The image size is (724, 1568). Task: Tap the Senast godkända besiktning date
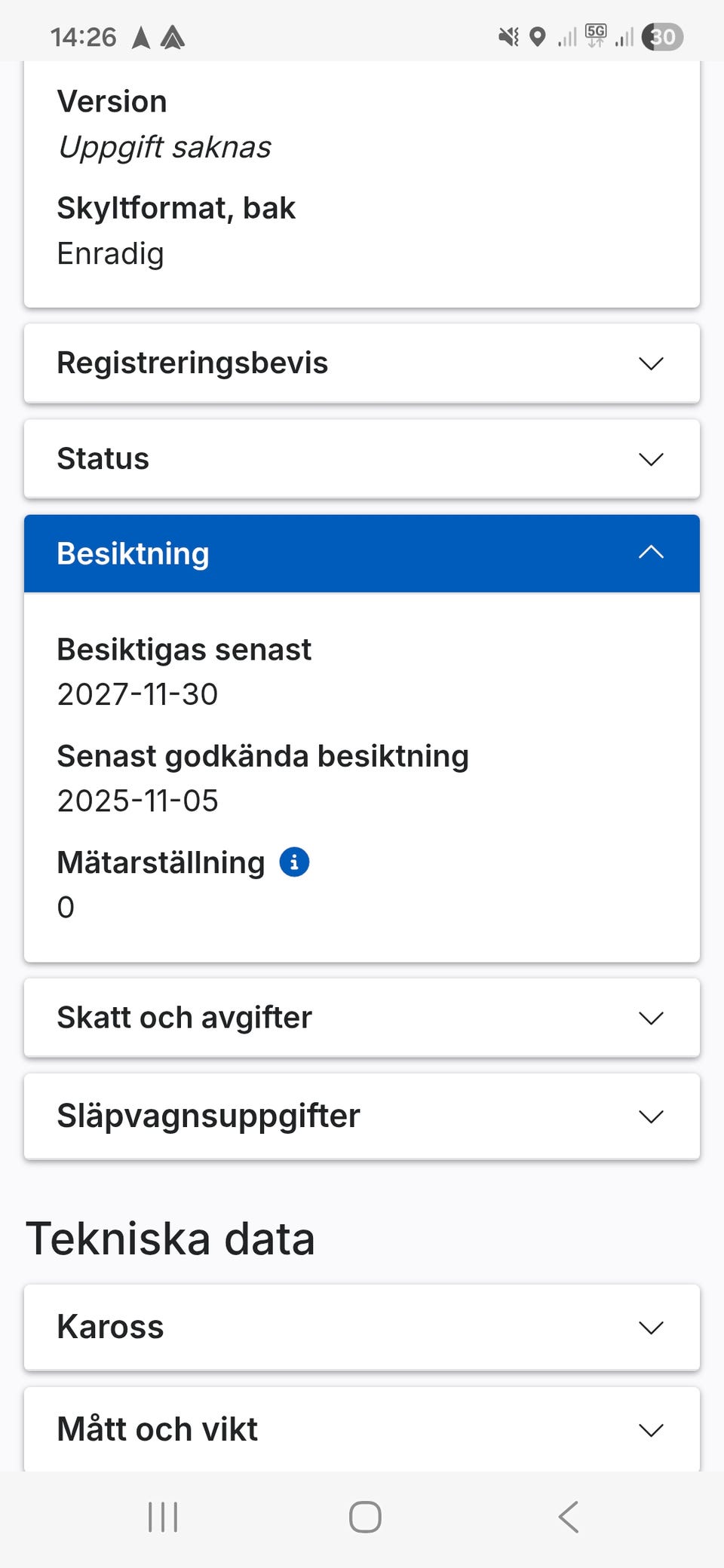(137, 801)
